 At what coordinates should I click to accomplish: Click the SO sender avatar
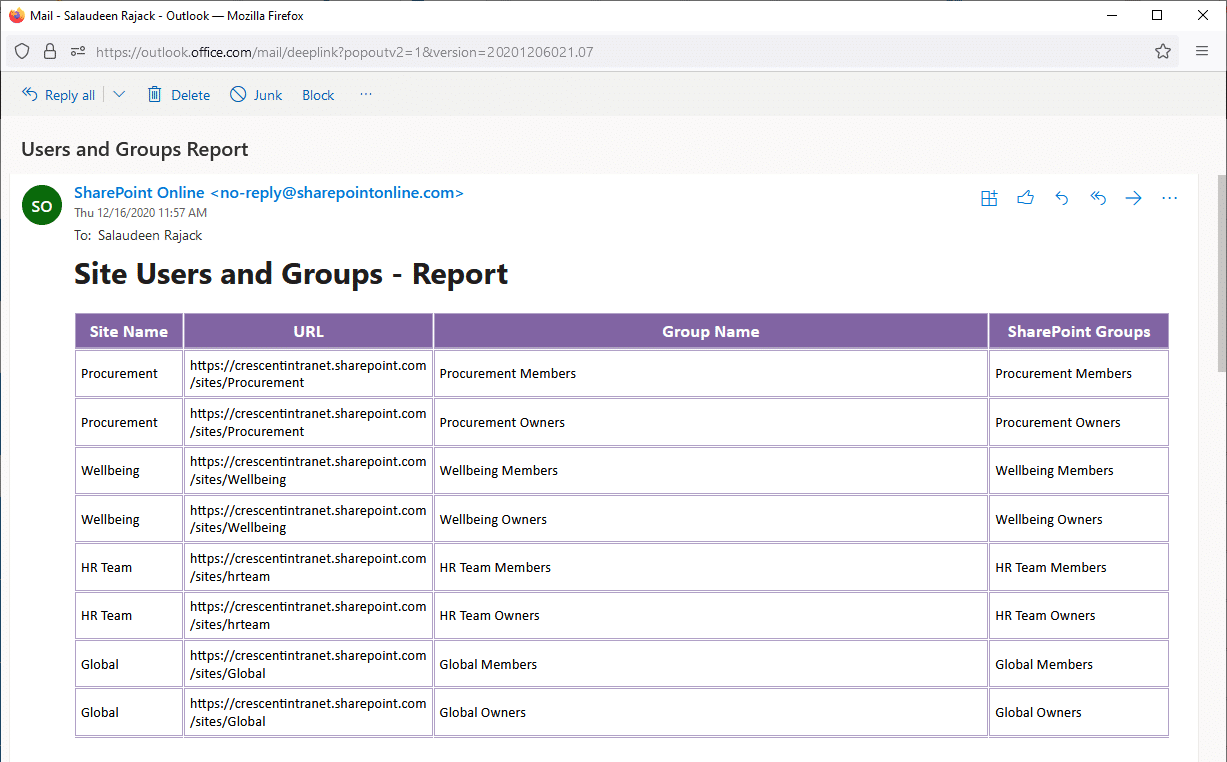[42, 205]
